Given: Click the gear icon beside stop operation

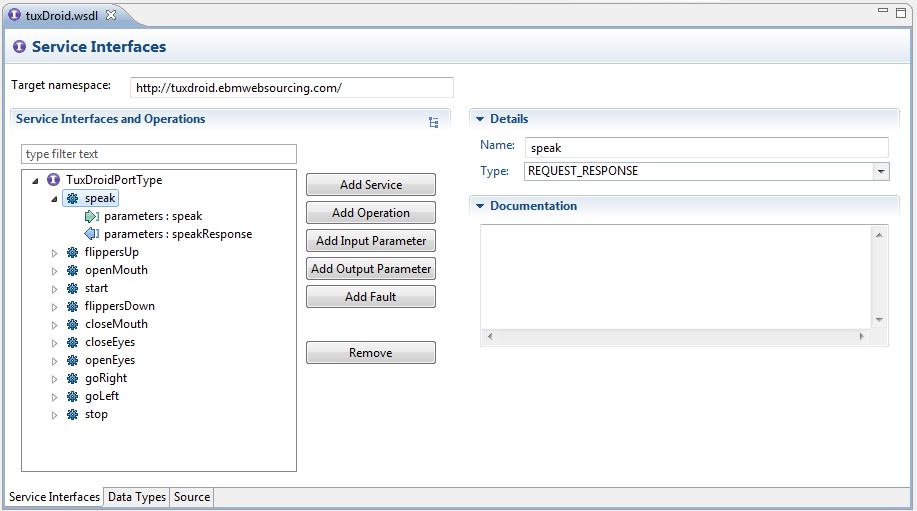Looking at the screenshot, I should (72, 414).
